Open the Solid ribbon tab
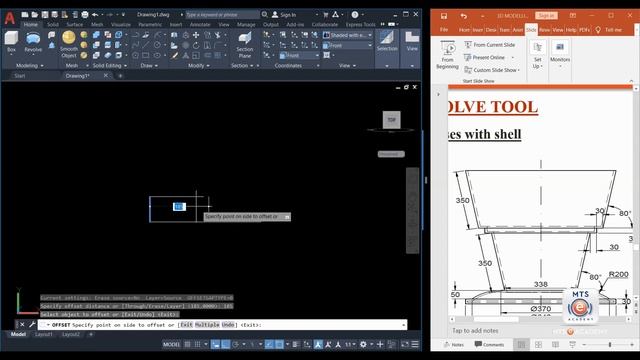This screenshot has width=640, height=360. 53,24
